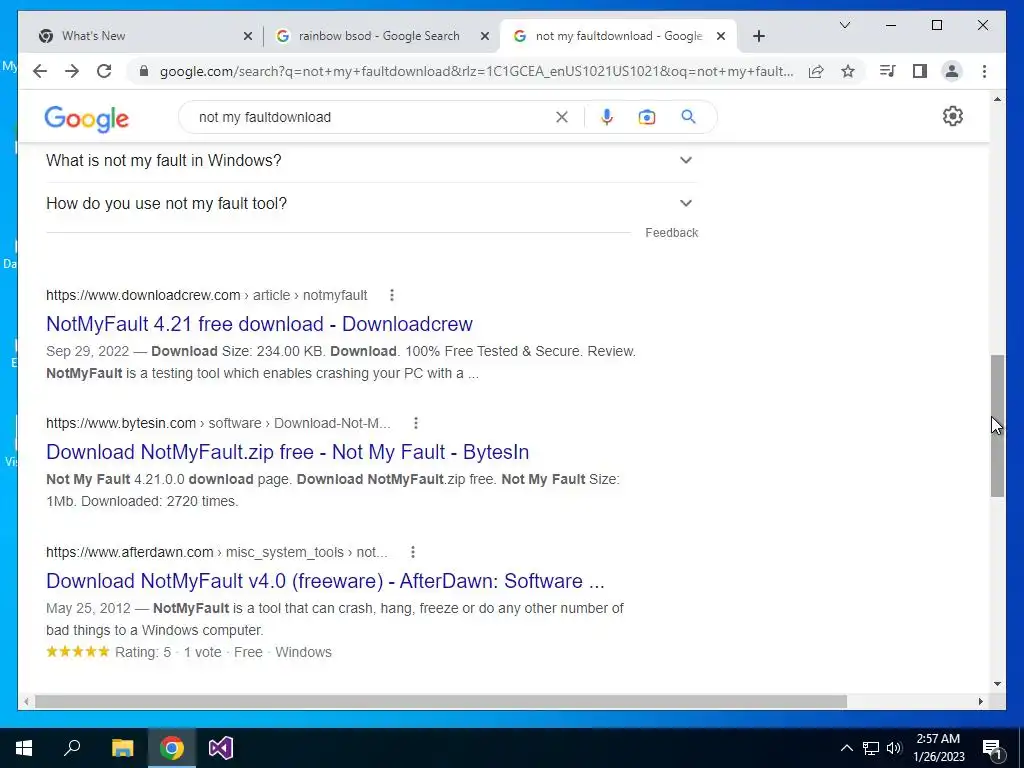The height and width of the screenshot is (768, 1024).
Task: Share this page from address bar
Action: pyautogui.click(x=816, y=71)
